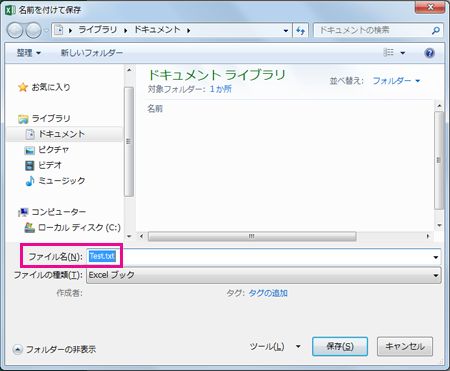Click 新しいフォルダー button
This screenshot has width=450, height=371.
(x=92, y=53)
